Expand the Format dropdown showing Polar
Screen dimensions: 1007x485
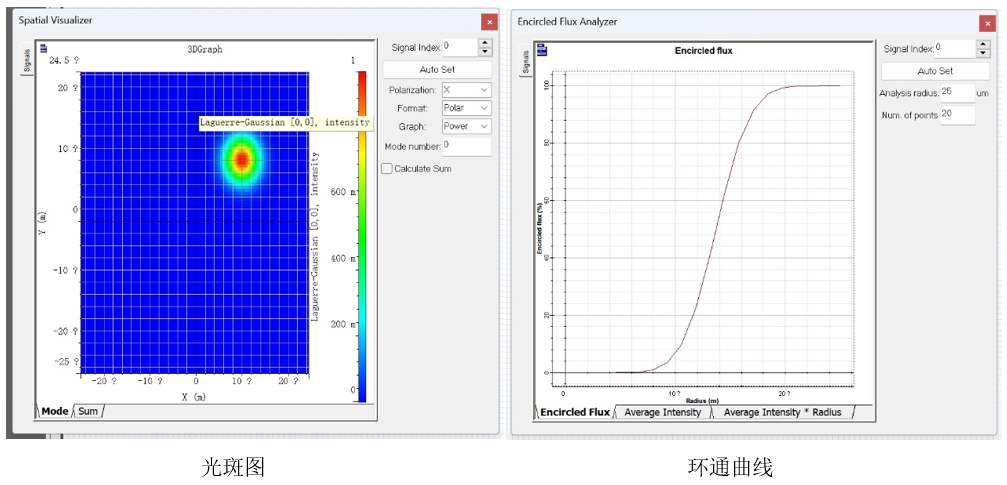tap(467, 108)
